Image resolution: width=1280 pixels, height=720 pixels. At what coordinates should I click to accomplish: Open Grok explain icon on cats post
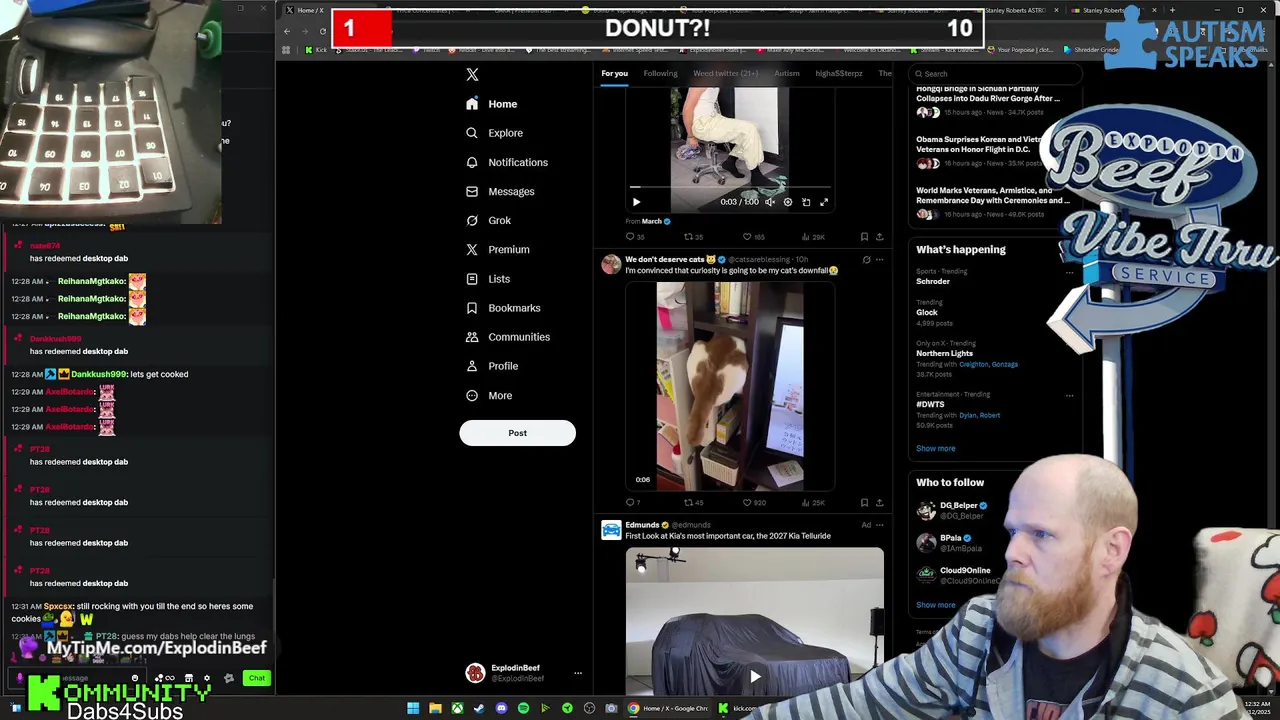point(866,259)
